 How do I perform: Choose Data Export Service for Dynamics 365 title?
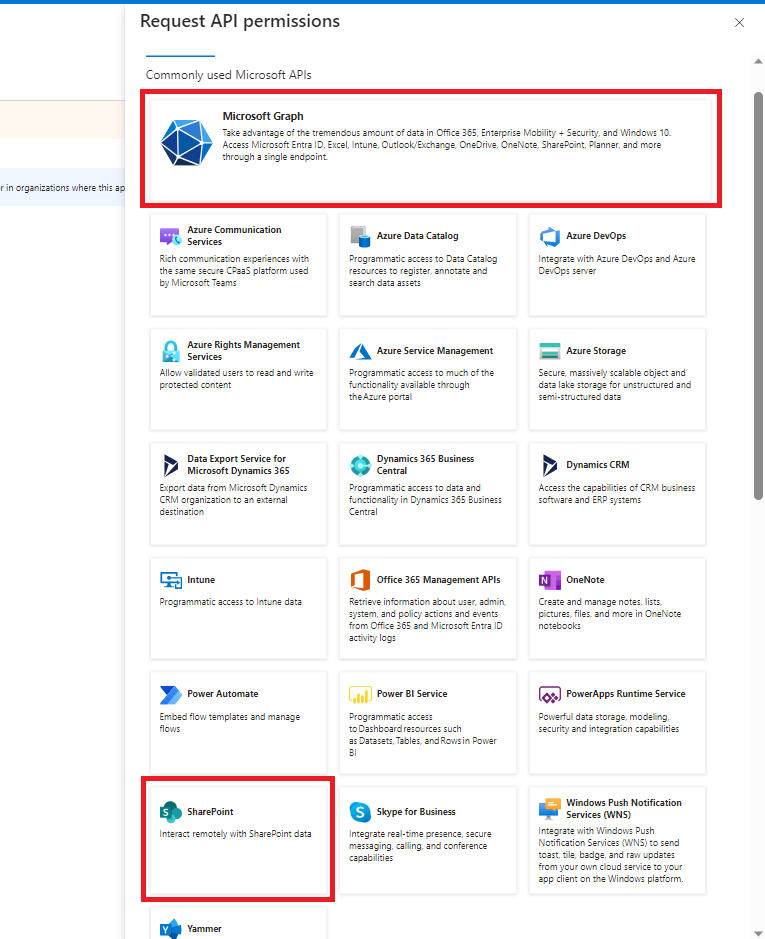point(238,465)
